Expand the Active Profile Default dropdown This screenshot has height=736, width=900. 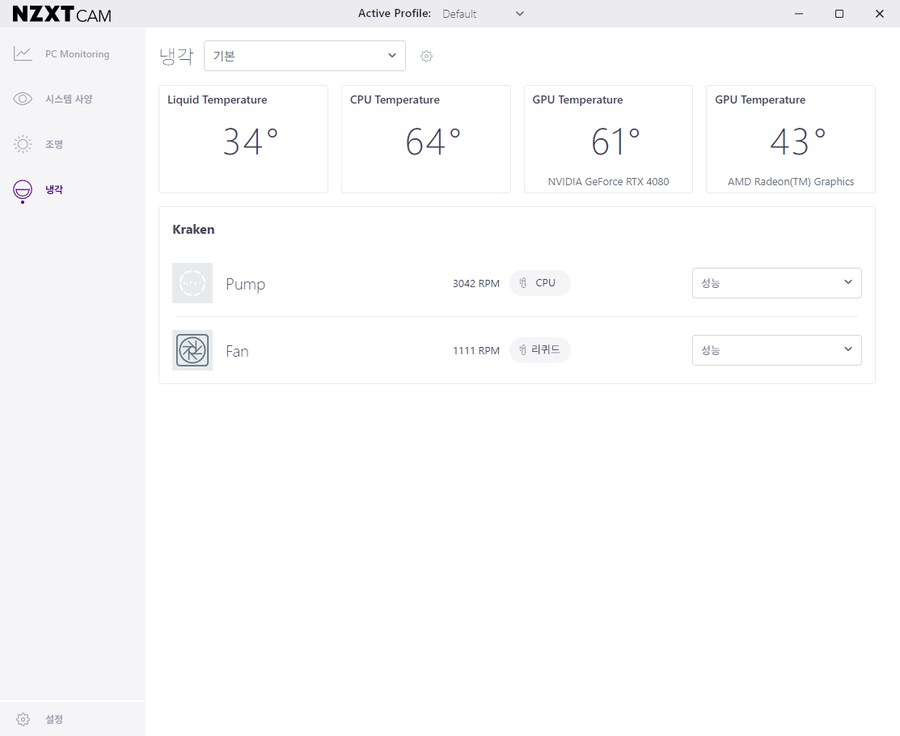coord(483,14)
